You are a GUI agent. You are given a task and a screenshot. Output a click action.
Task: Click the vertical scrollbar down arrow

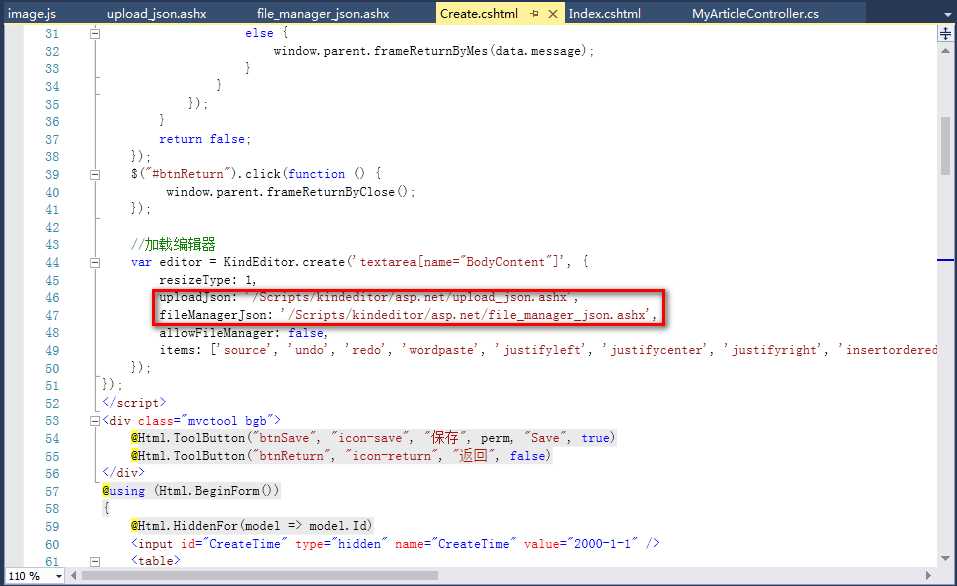point(945,558)
